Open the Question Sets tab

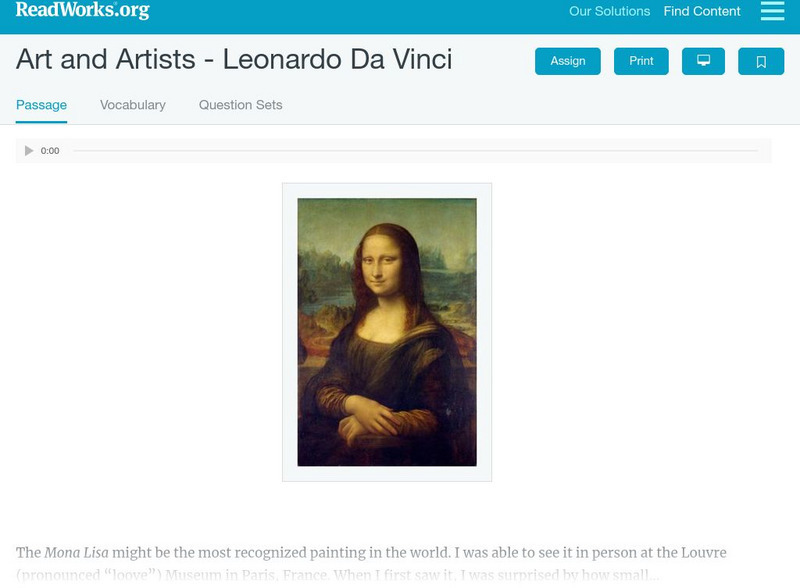tap(240, 105)
